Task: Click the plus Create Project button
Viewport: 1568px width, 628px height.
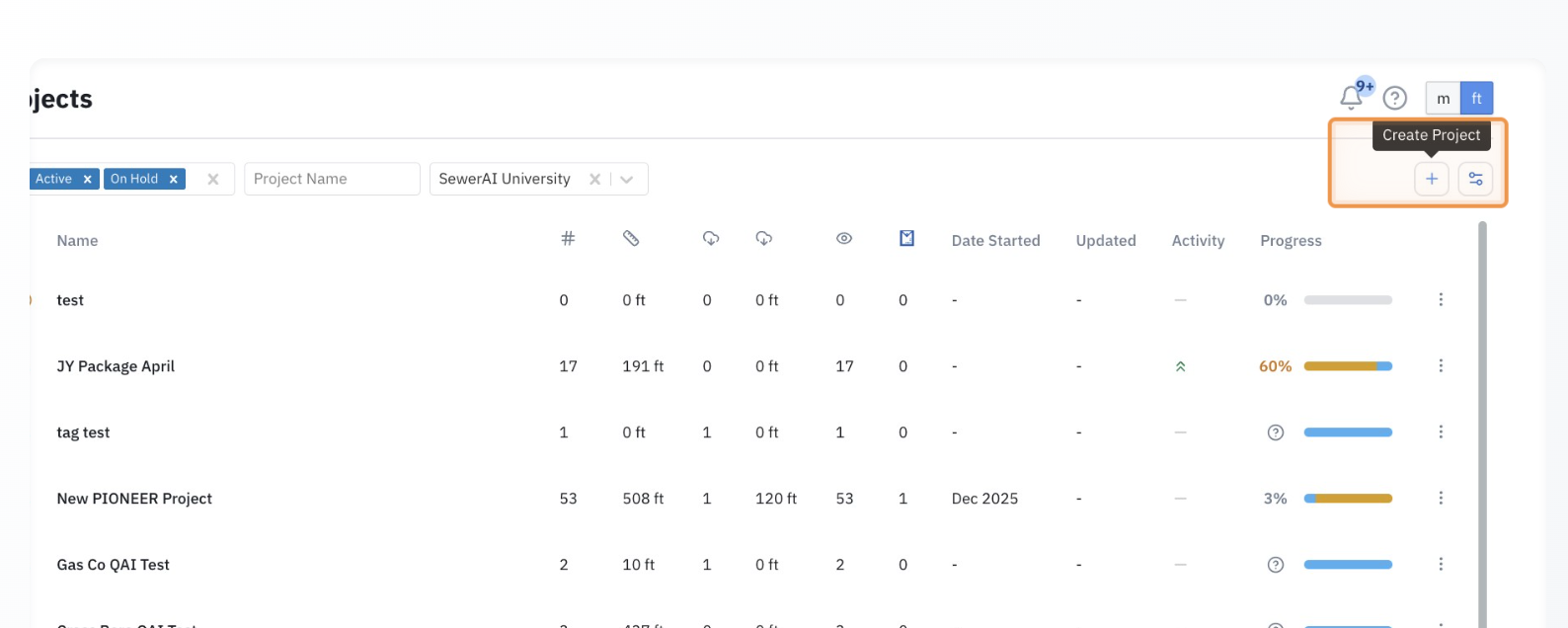Action: coord(1432,179)
